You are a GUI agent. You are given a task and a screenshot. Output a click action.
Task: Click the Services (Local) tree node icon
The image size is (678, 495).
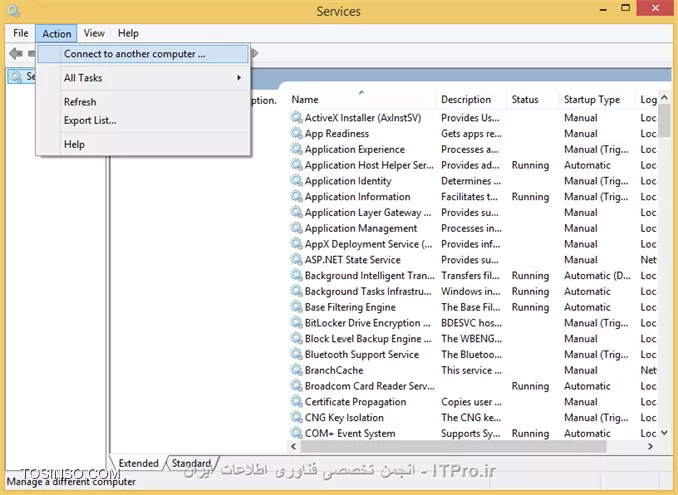[16, 77]
